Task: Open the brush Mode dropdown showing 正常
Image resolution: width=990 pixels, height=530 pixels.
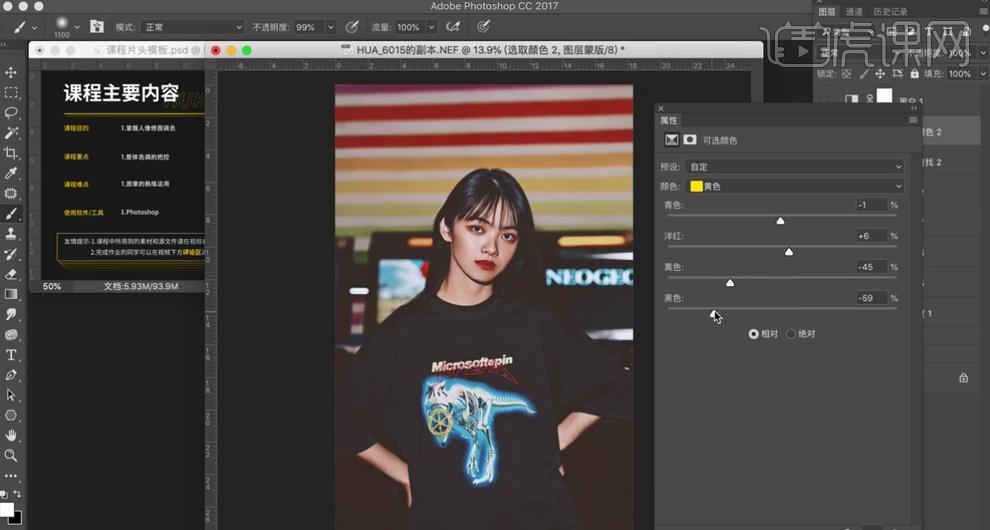Action: tap(193, 27)
